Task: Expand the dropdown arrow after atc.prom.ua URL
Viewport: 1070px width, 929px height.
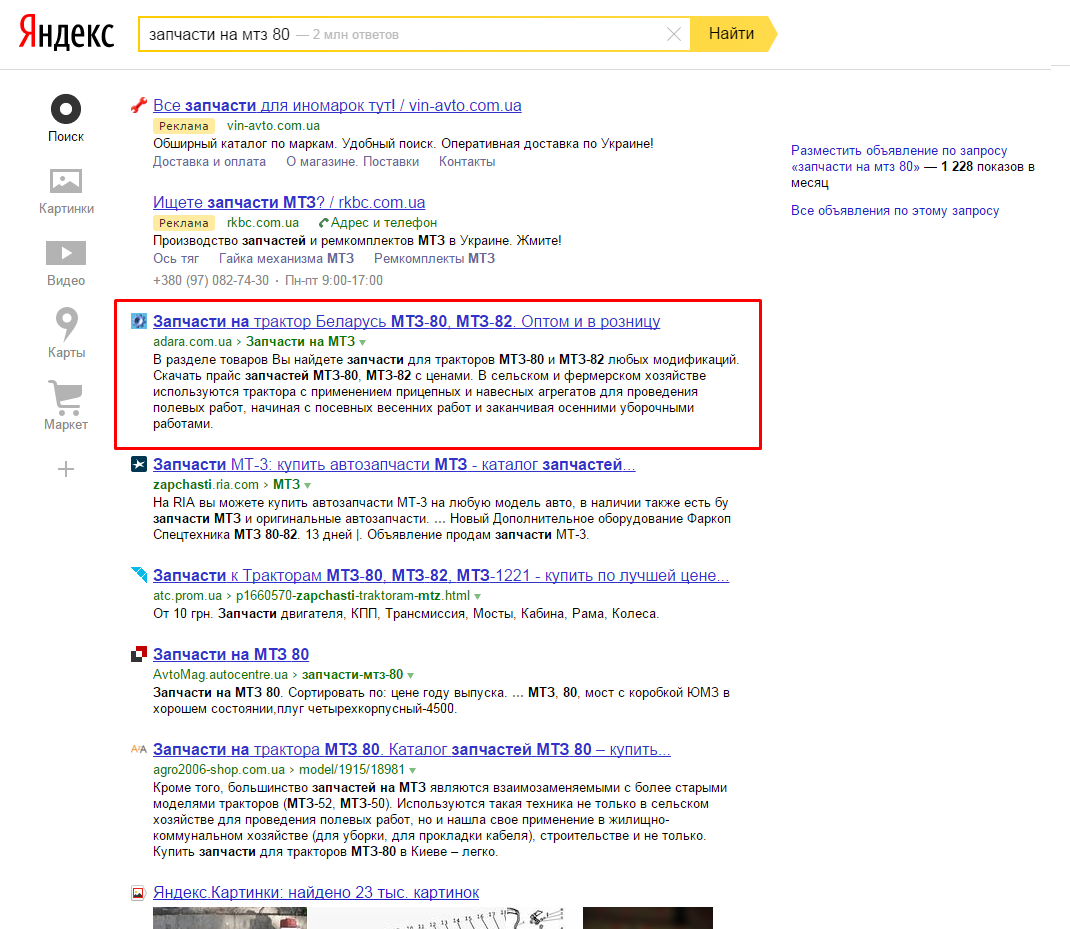Action: coord(478,597)
